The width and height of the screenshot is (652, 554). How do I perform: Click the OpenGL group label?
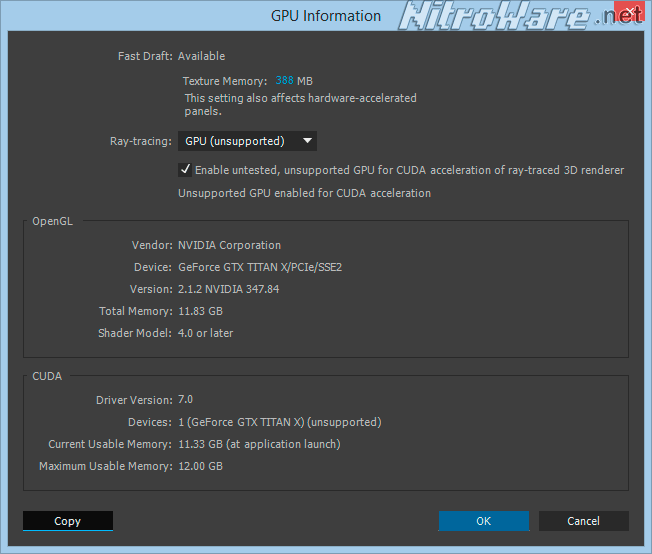[x=52, y=221]
